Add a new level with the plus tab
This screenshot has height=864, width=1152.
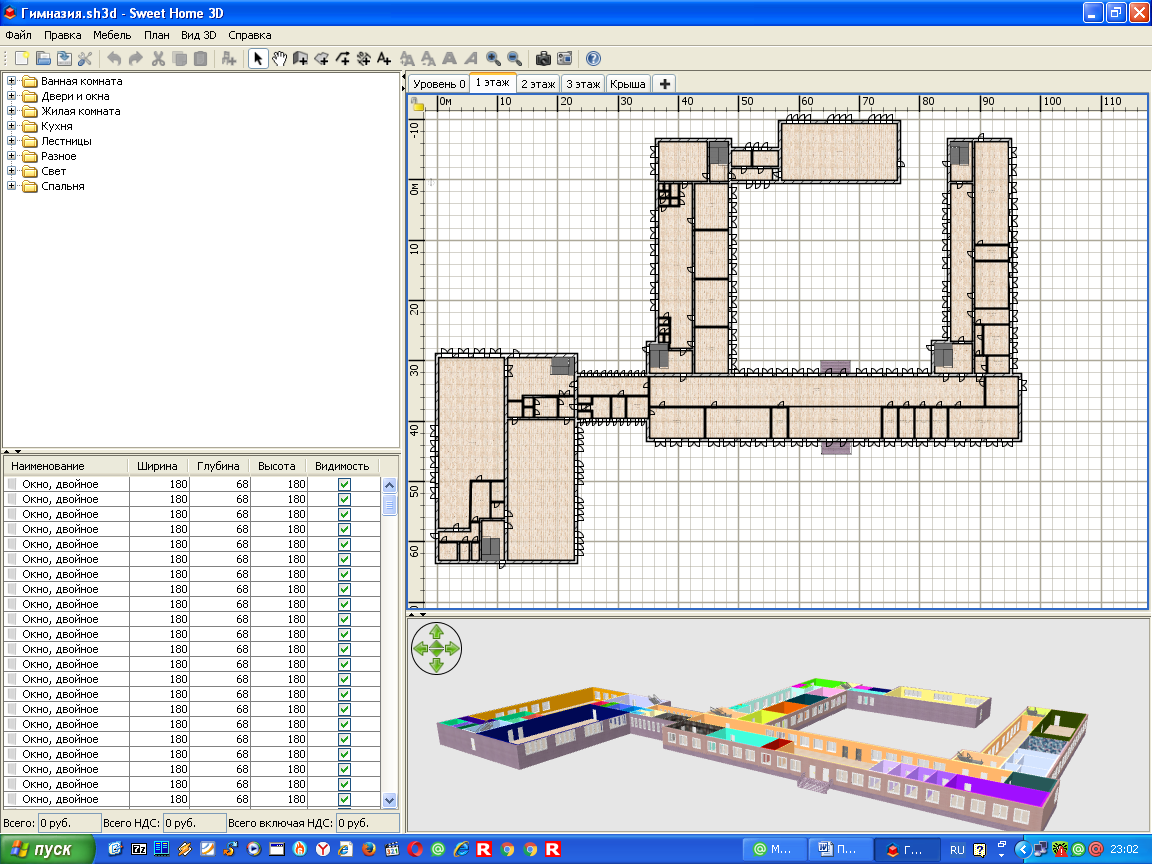click(x=664, y=84)
